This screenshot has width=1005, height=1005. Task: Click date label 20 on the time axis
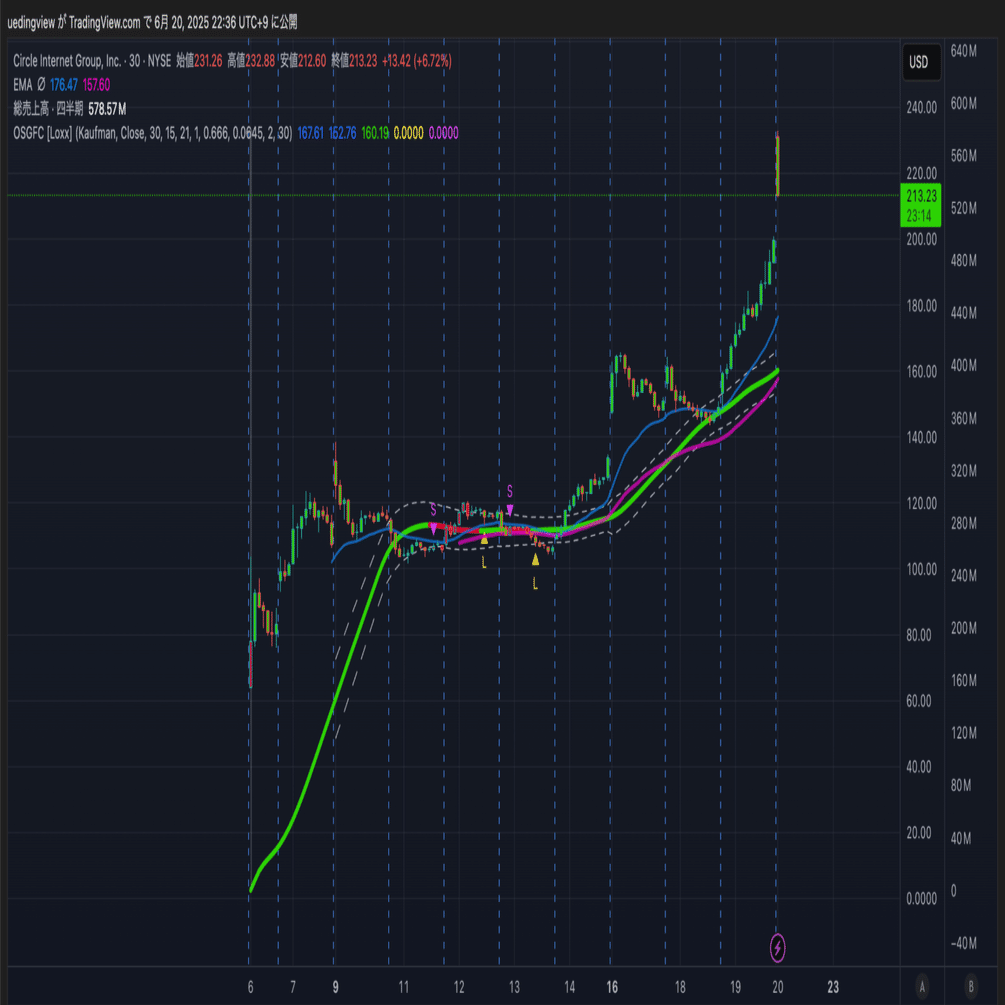point(777,987)
